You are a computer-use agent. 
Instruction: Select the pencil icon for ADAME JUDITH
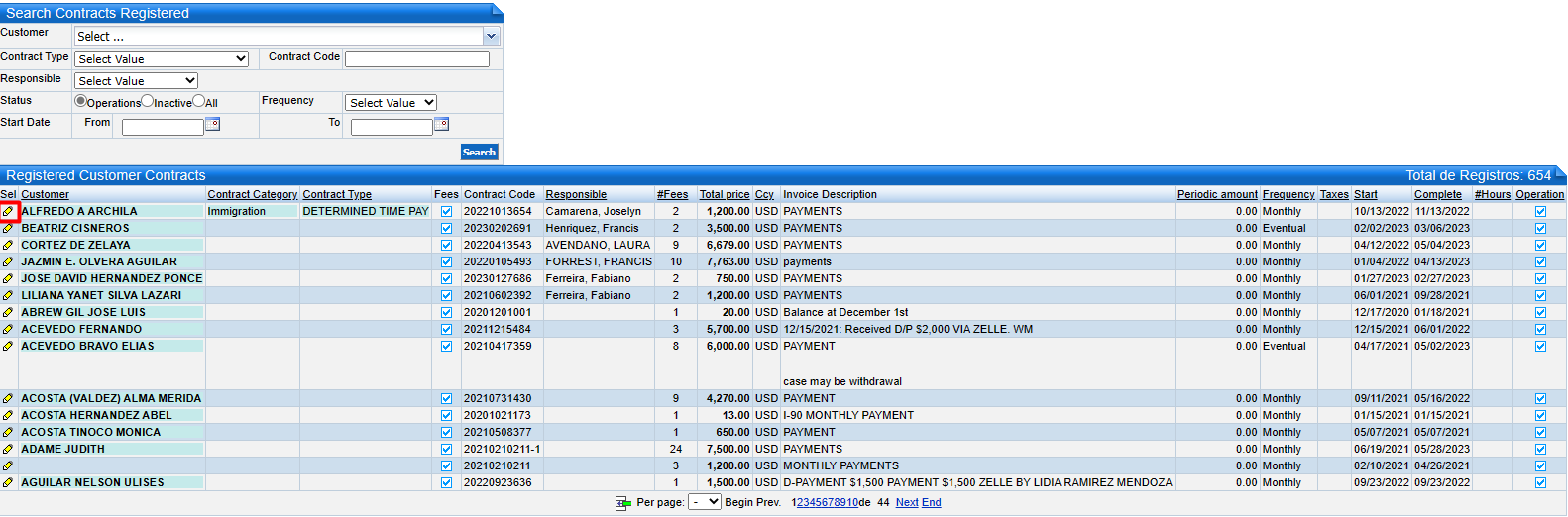[x=8, y=449]
